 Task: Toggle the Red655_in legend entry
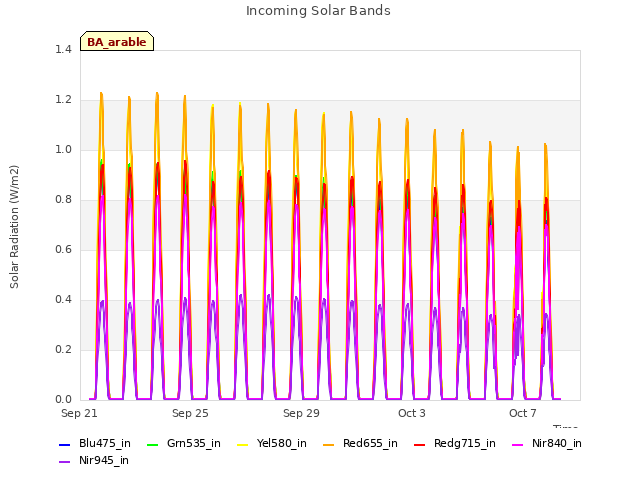point(360,444)
